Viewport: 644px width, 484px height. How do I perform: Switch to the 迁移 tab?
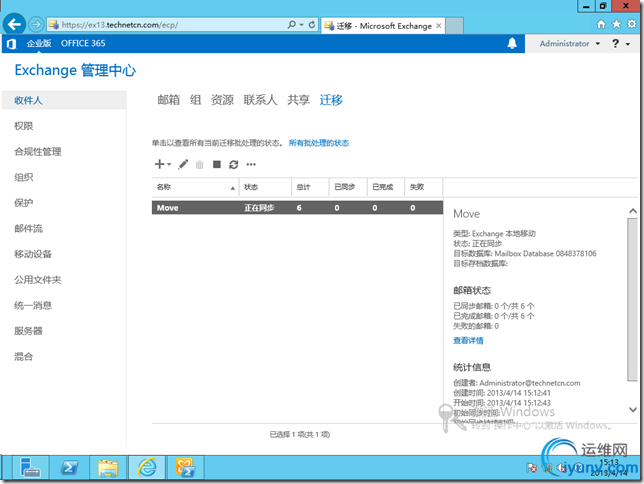tap(331, 99)
